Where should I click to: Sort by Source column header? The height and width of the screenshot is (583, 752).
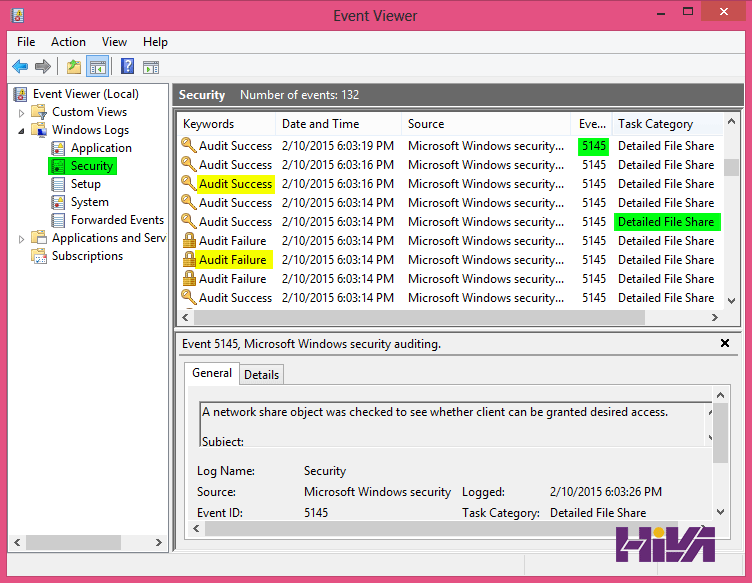(x=486, y=124)
